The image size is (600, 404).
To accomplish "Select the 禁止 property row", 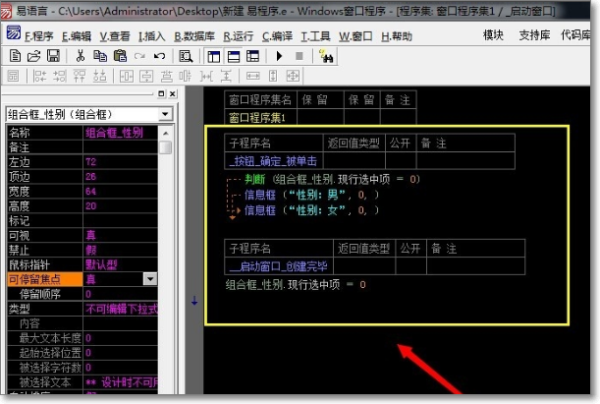I will (x=82, y=250).
